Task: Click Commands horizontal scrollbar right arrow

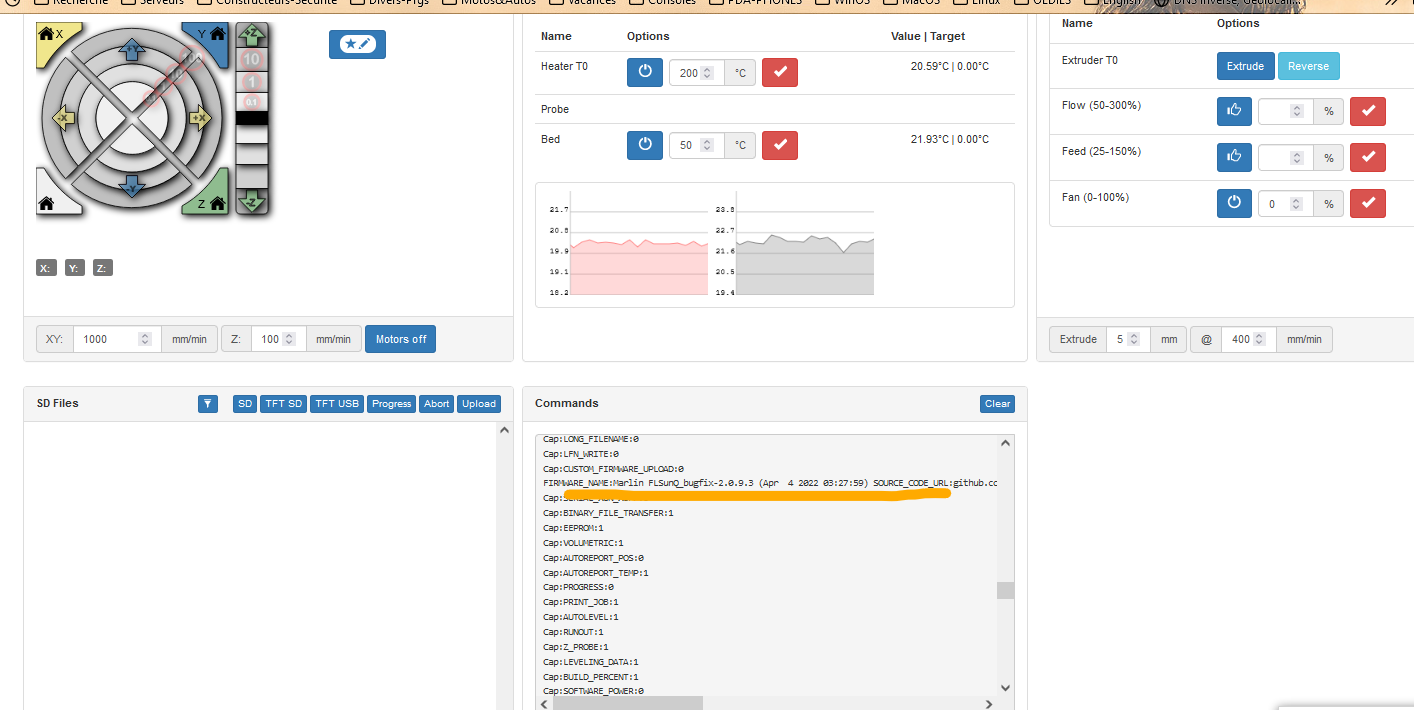Action: click(989, 703)
